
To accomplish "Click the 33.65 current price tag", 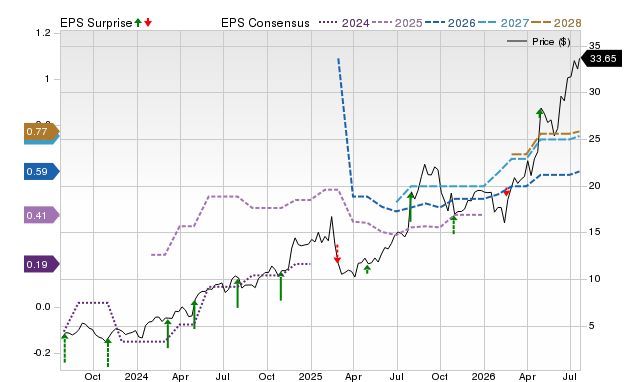I will [601, 58].
